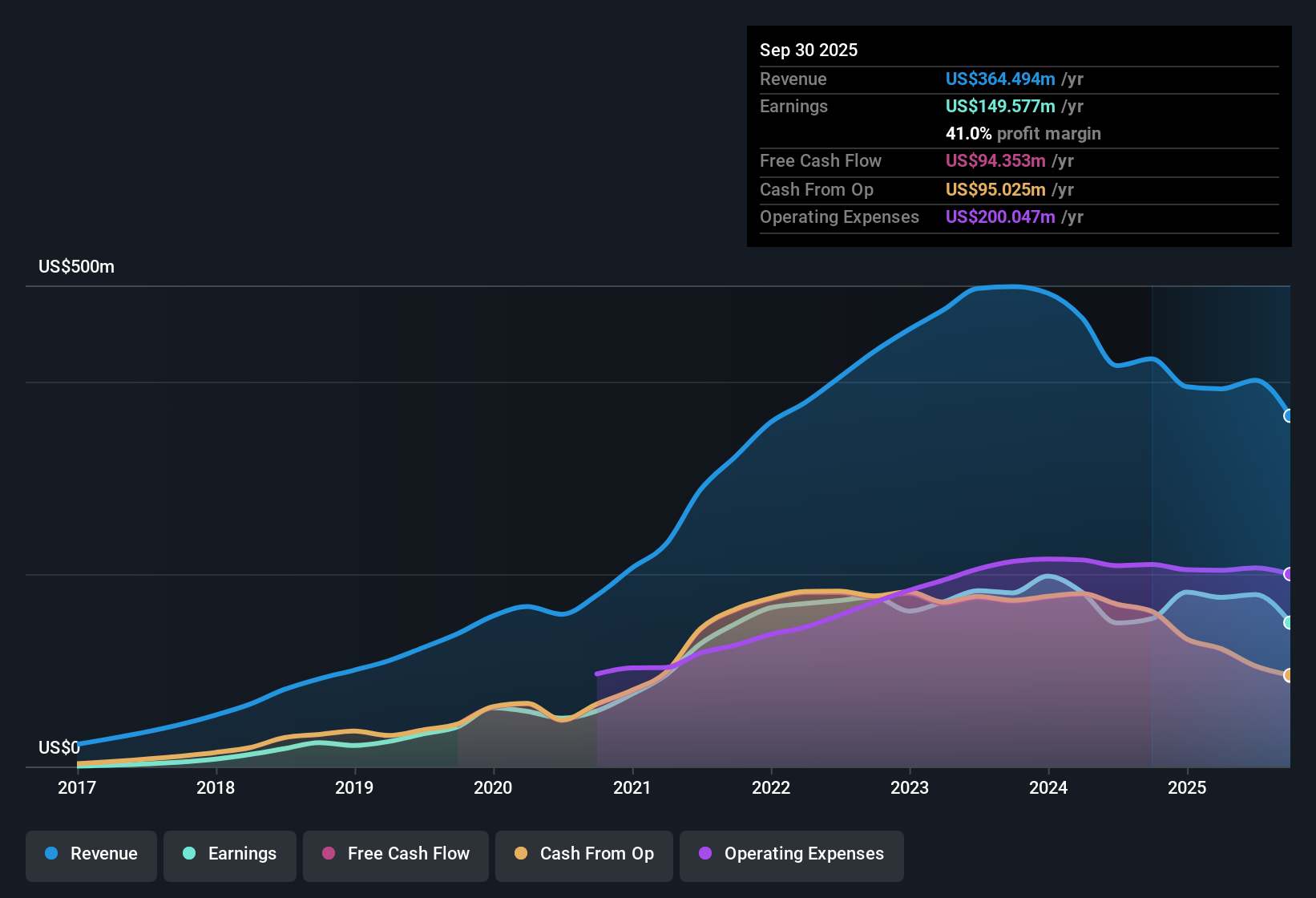The image size is (1316, 898).
Task: Click the Revenue endpoint marker on chart
Action: pos(1288,415)
